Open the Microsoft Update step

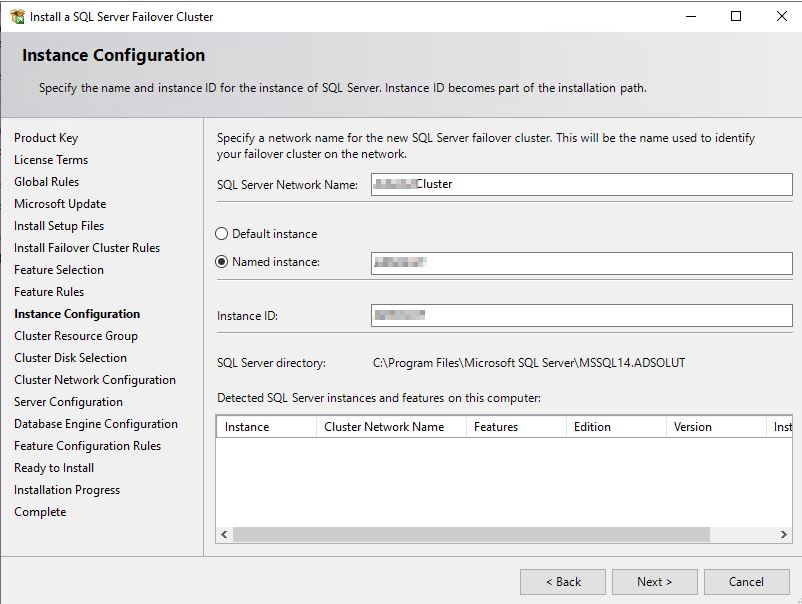(60, 204)
